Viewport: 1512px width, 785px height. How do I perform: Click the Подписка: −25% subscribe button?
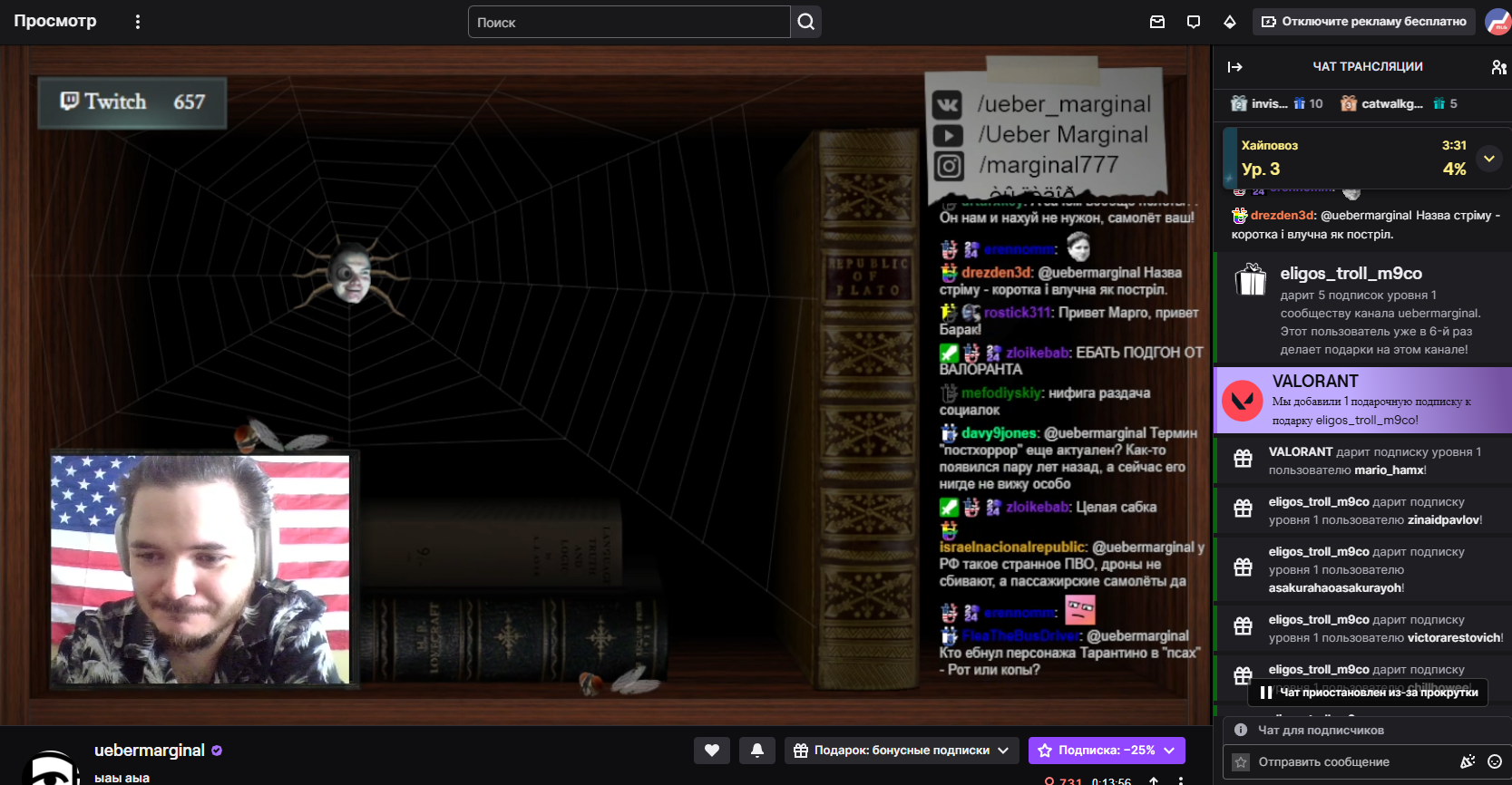coord(1107,751)
